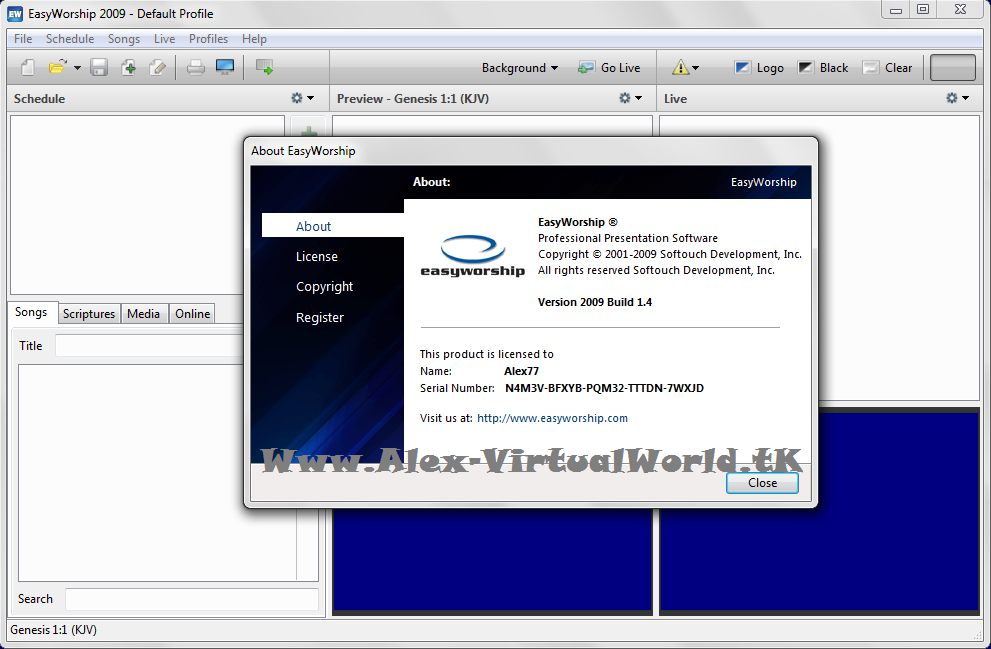Click the add-to-schedule green arrow icon
Image resolution: width=991 pixels, height=649 pixels.
(x=264, y=67)
